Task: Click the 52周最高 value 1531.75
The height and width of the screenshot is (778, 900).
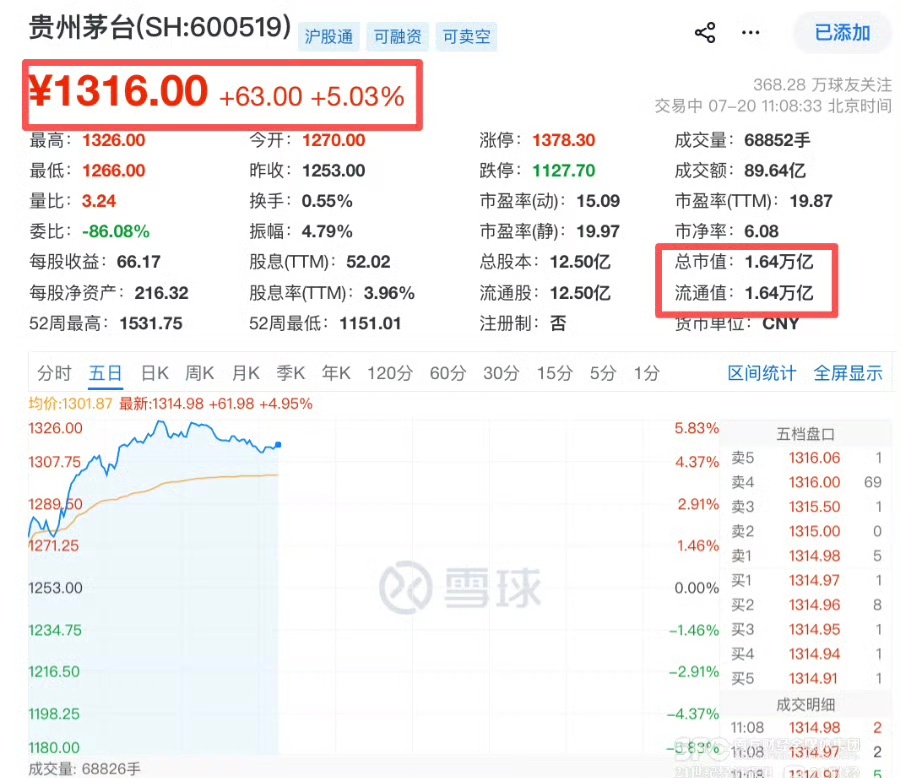Action: coord(151,323)
